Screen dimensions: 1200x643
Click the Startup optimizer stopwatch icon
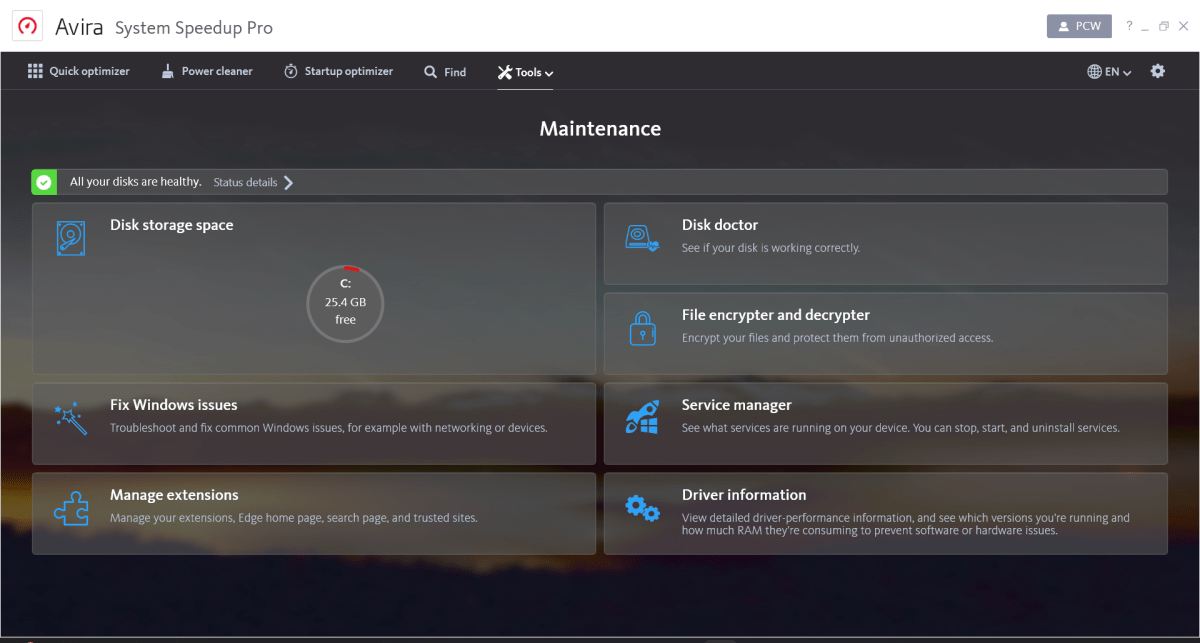pos(291,71)
